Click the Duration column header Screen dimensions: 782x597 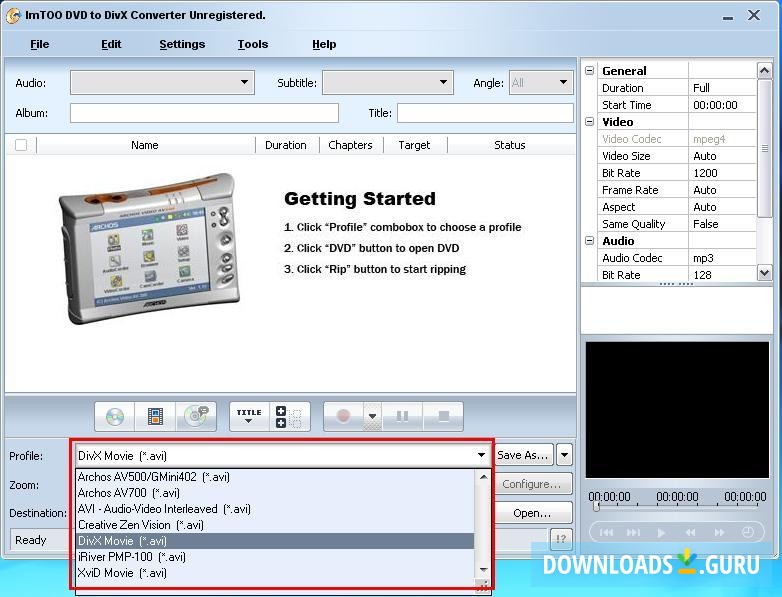[286, 145]
